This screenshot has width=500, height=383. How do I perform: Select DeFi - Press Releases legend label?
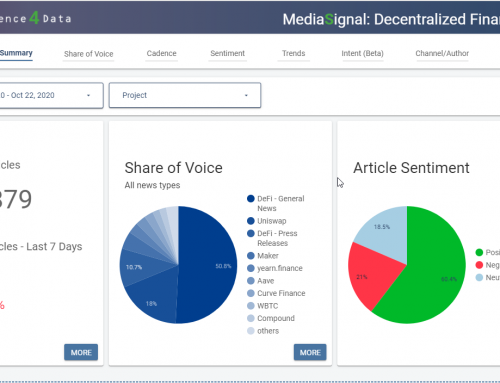277,238
